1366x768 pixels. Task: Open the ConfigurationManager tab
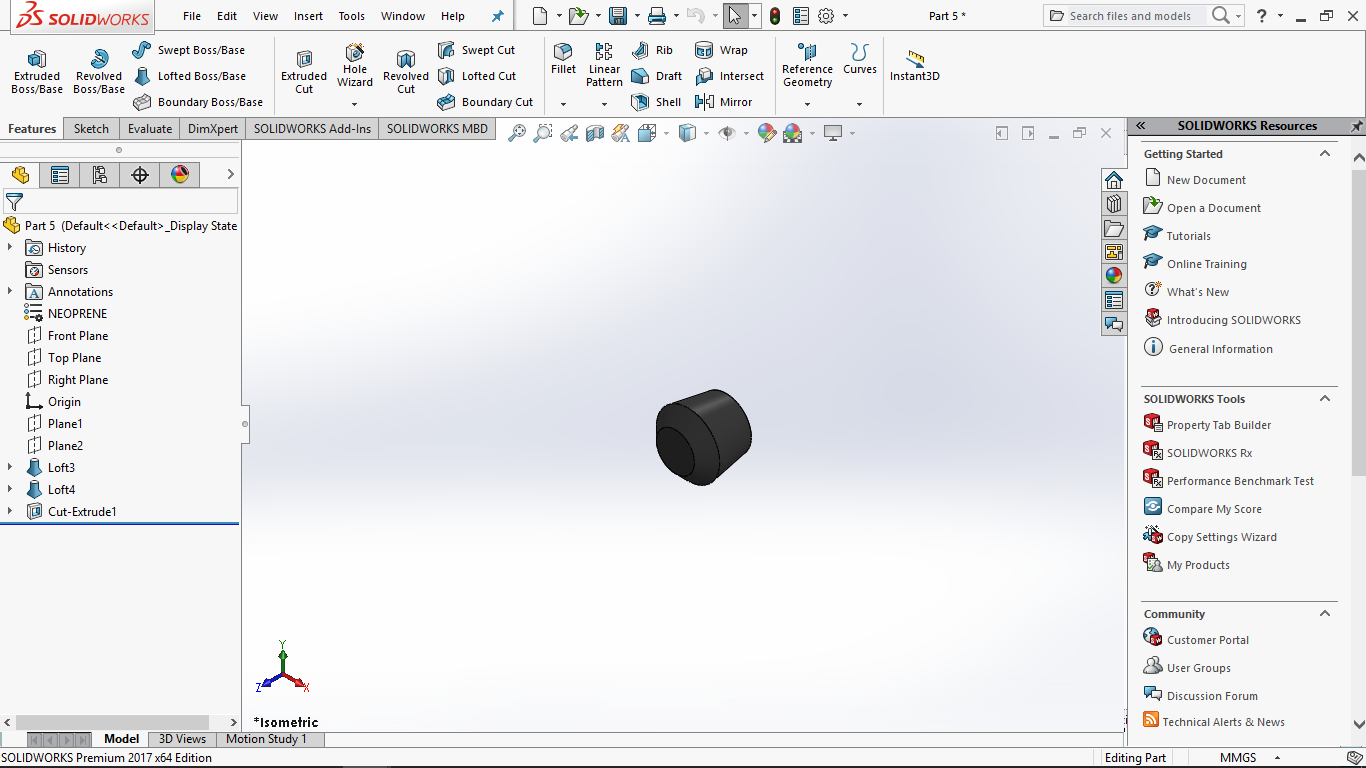point(100,175)
